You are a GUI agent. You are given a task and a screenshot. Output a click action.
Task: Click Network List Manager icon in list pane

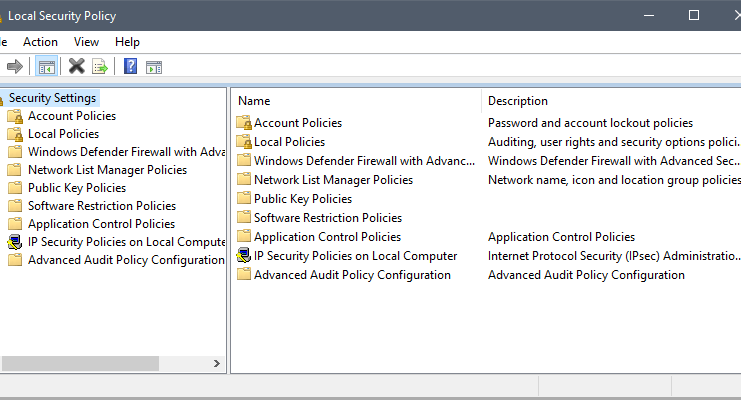click(x=244, y=179)
